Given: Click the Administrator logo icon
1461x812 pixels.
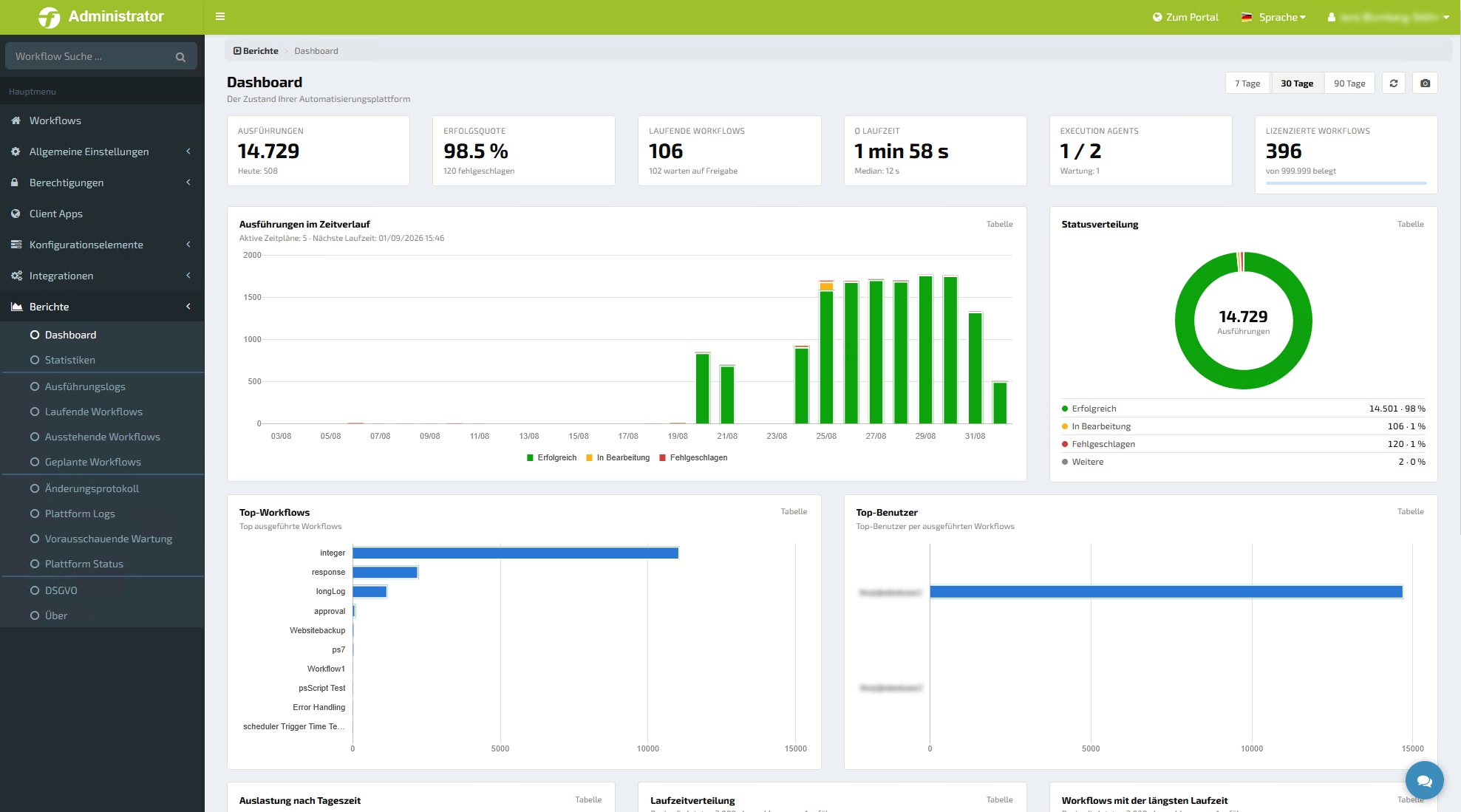Looking at the screenshot, I should pos(49,17).
